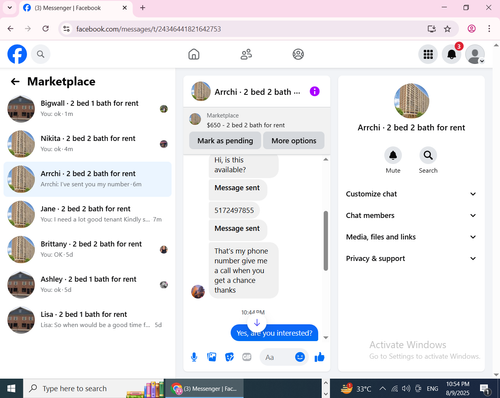Jump to latest message down arrow
Screen dimensions: 500x398
click(257, 323)
